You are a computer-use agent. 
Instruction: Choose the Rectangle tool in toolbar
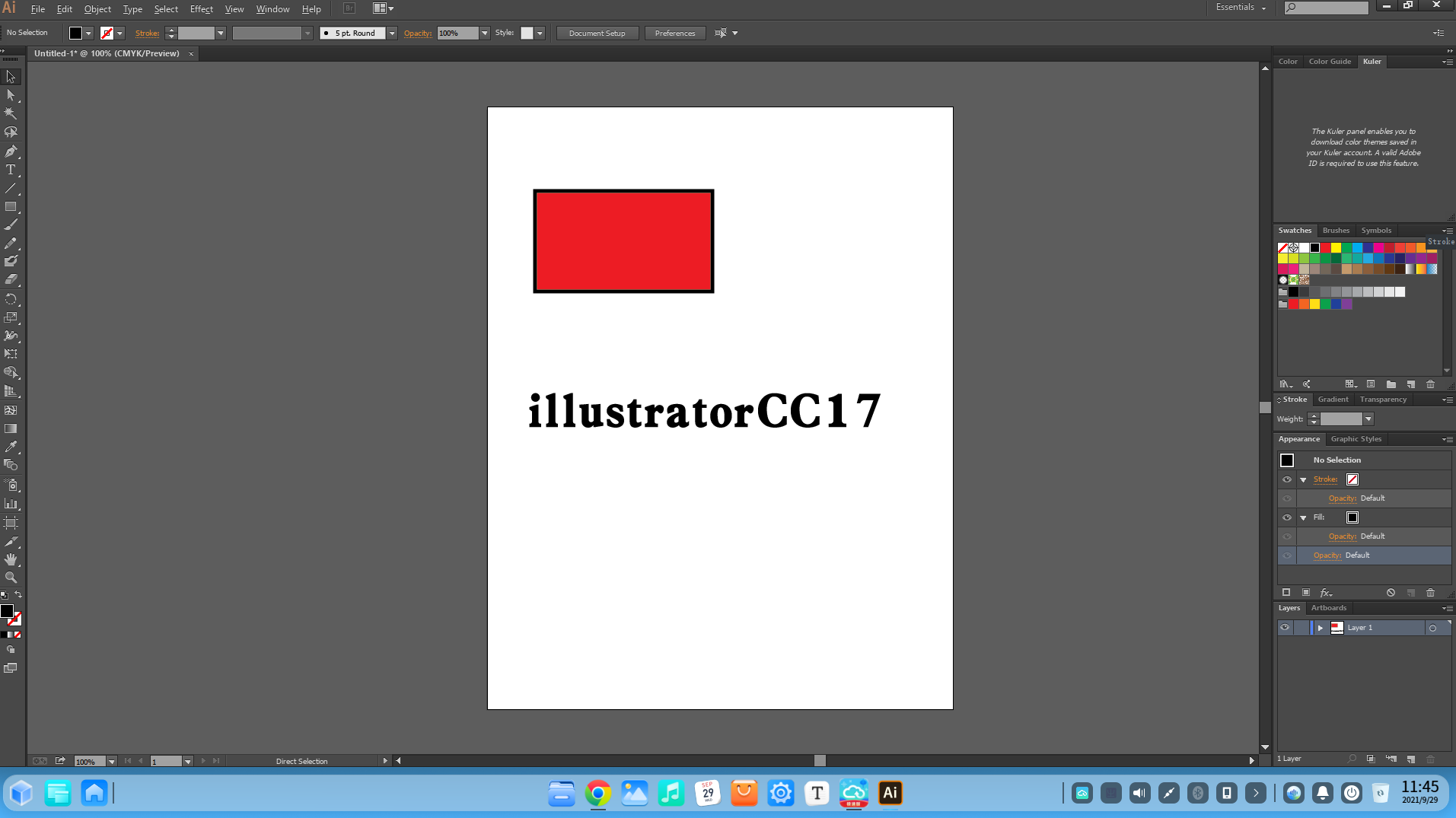pyautogui.click(x=11, y=207)
